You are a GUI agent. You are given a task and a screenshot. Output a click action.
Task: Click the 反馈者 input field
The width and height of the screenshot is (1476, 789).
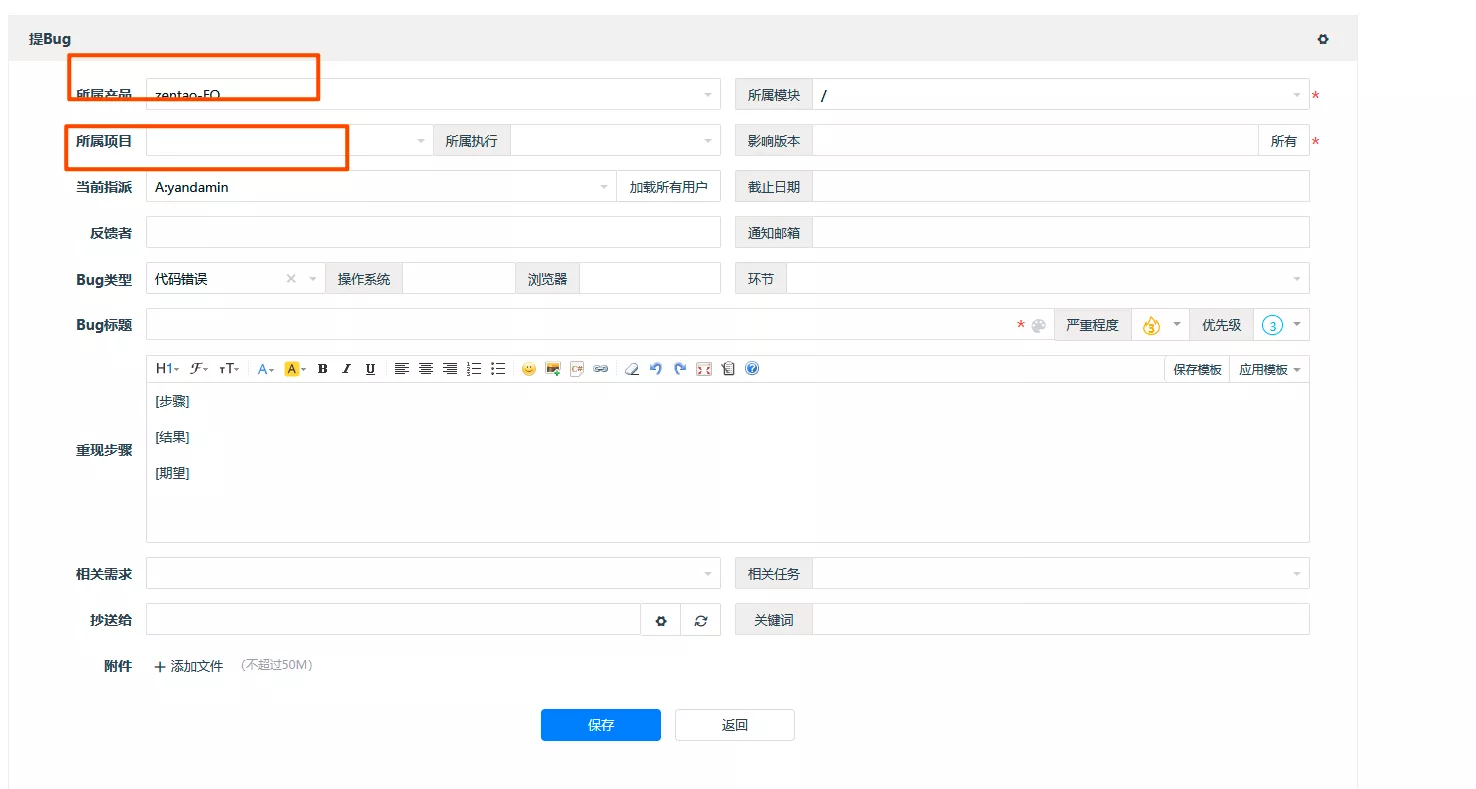click(x=433, y=233)
